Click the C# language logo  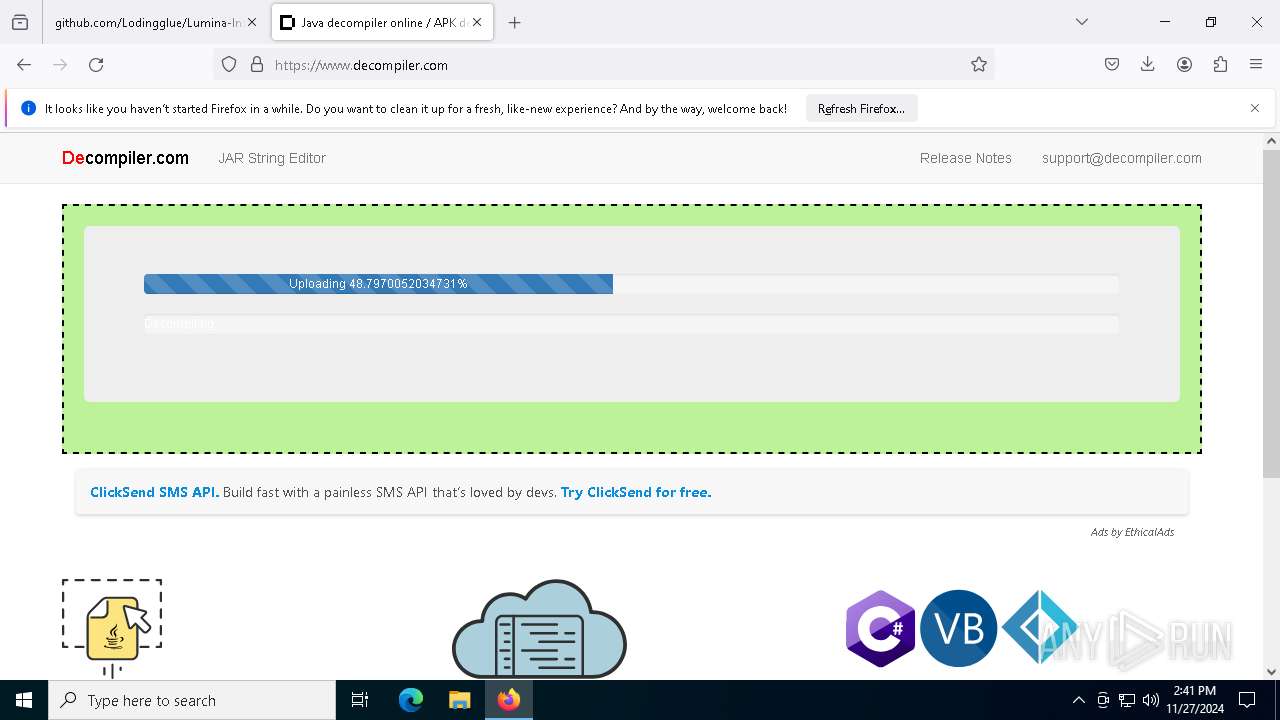(x=881, y=629)
